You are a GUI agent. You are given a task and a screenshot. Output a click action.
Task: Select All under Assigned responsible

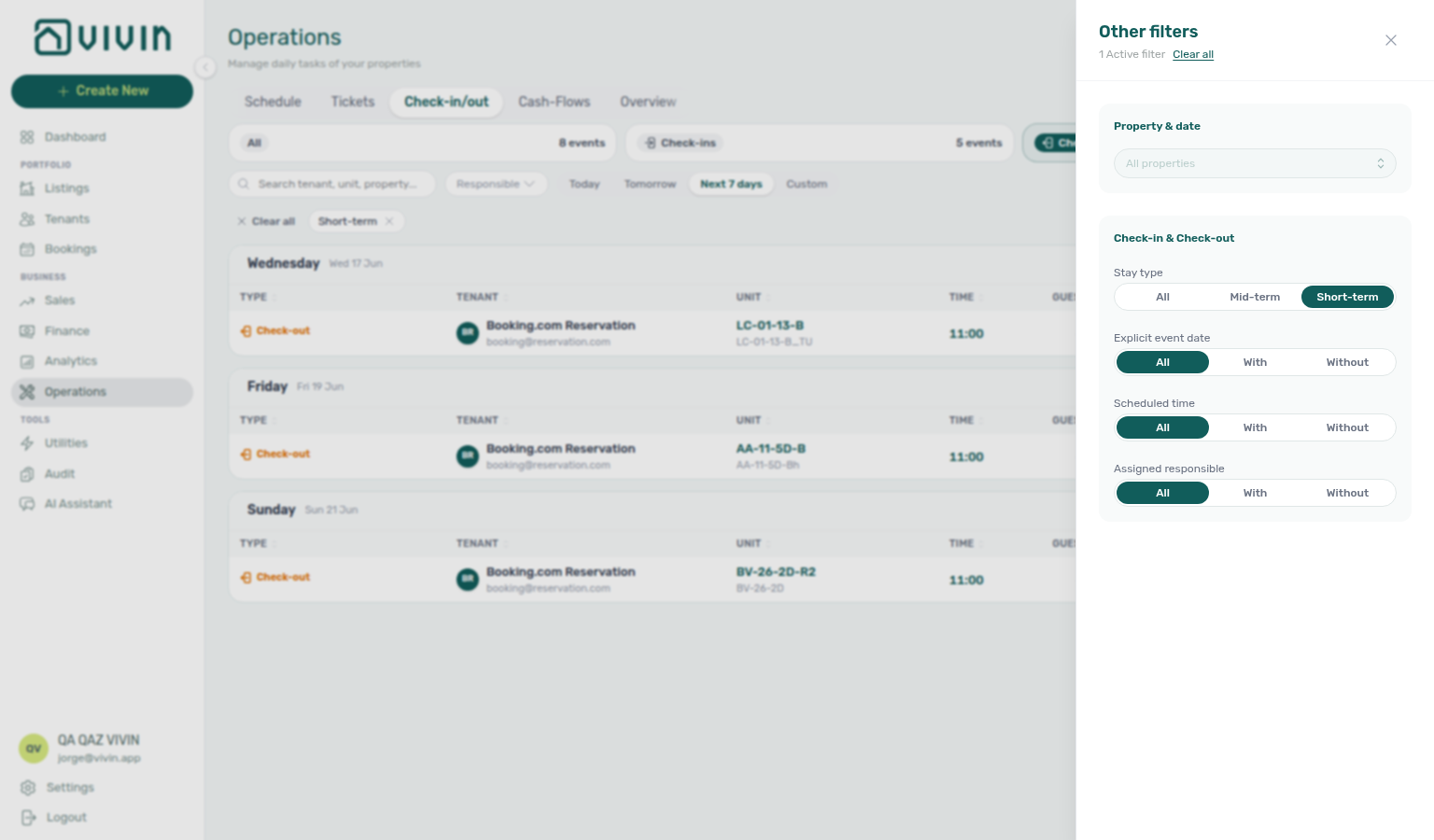(1162, 493)
